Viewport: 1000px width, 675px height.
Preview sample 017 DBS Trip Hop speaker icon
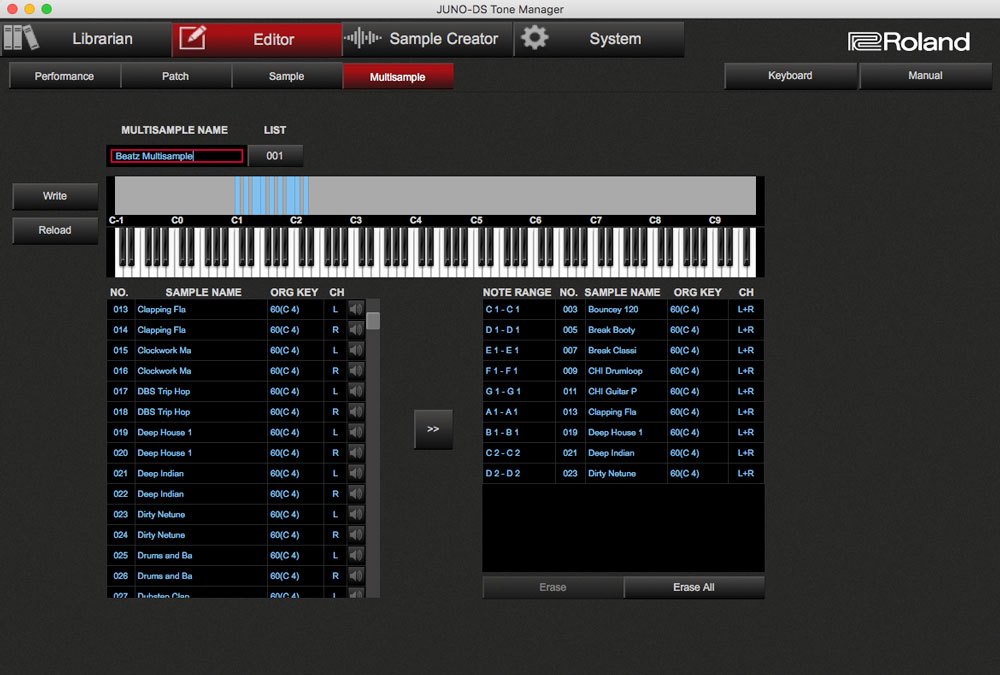pyautogui.click(x=356, y=391)
